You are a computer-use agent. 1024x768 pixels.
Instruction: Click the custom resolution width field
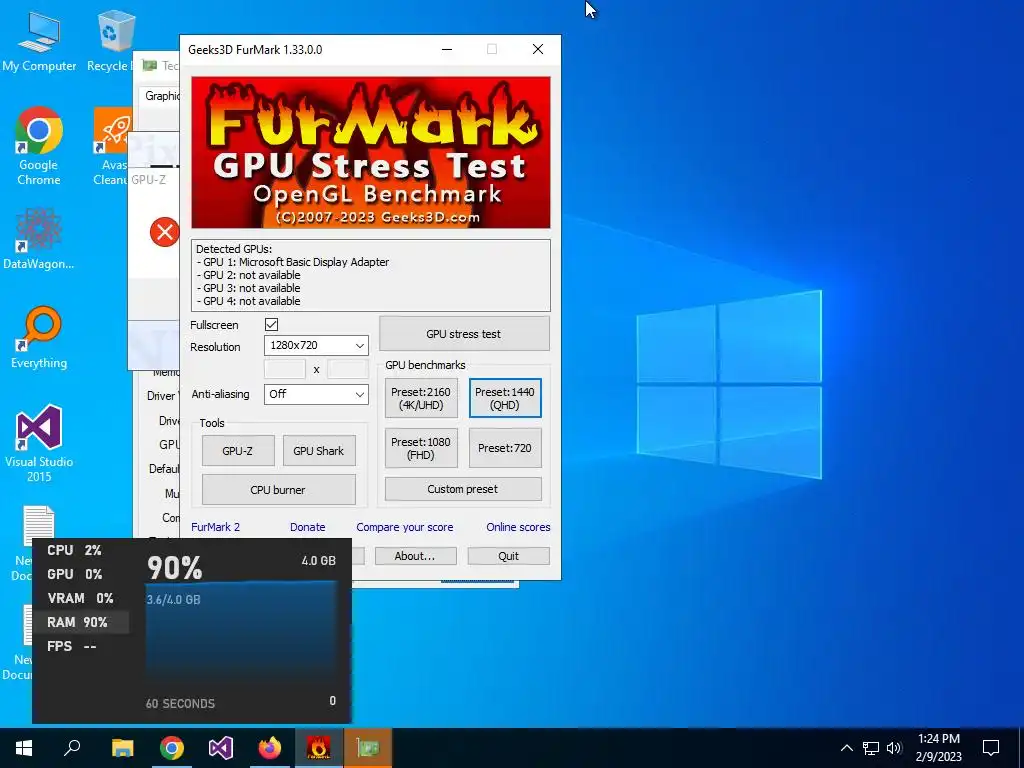285,369
